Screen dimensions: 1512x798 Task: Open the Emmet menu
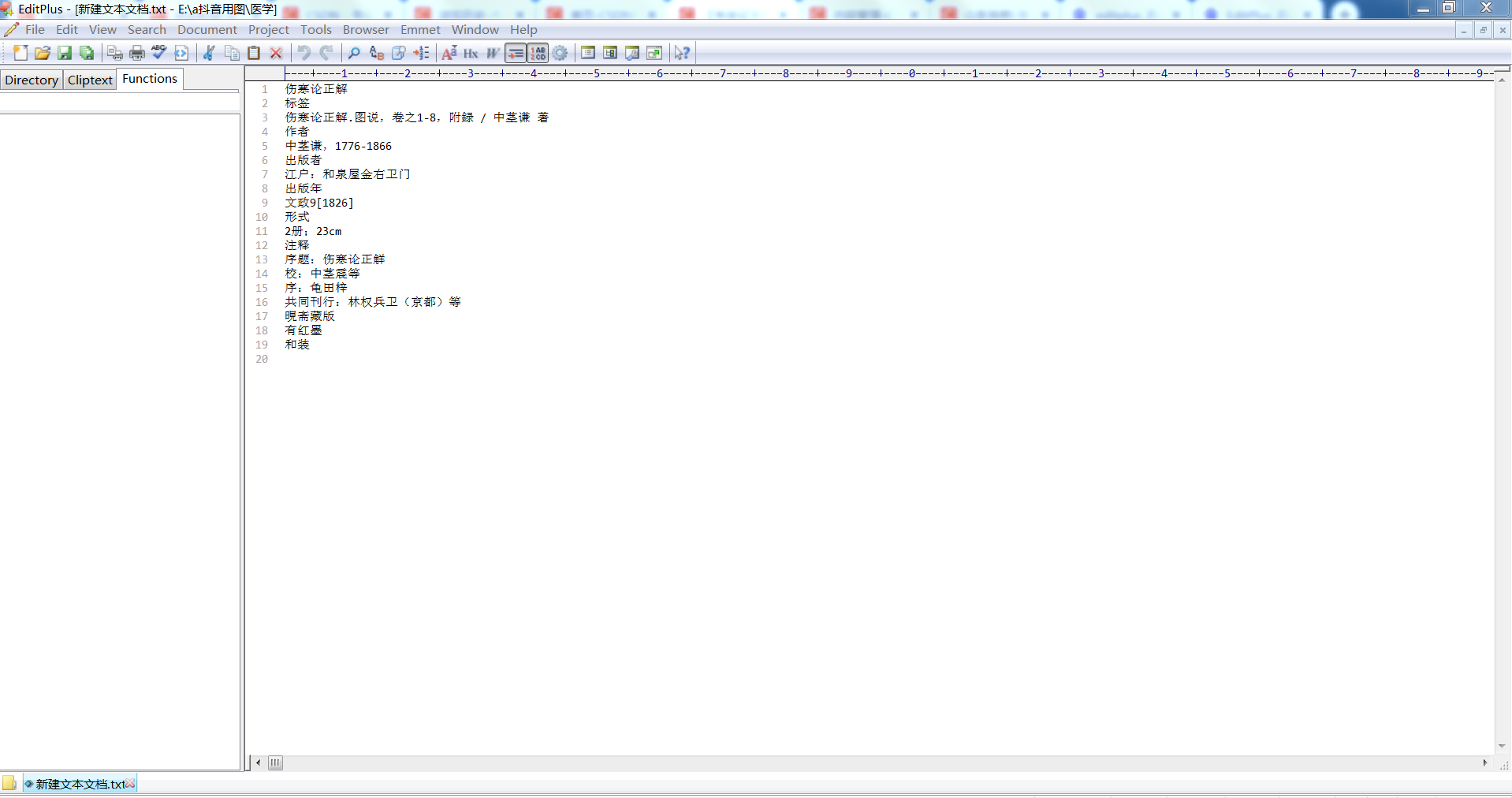pos(420,29)
